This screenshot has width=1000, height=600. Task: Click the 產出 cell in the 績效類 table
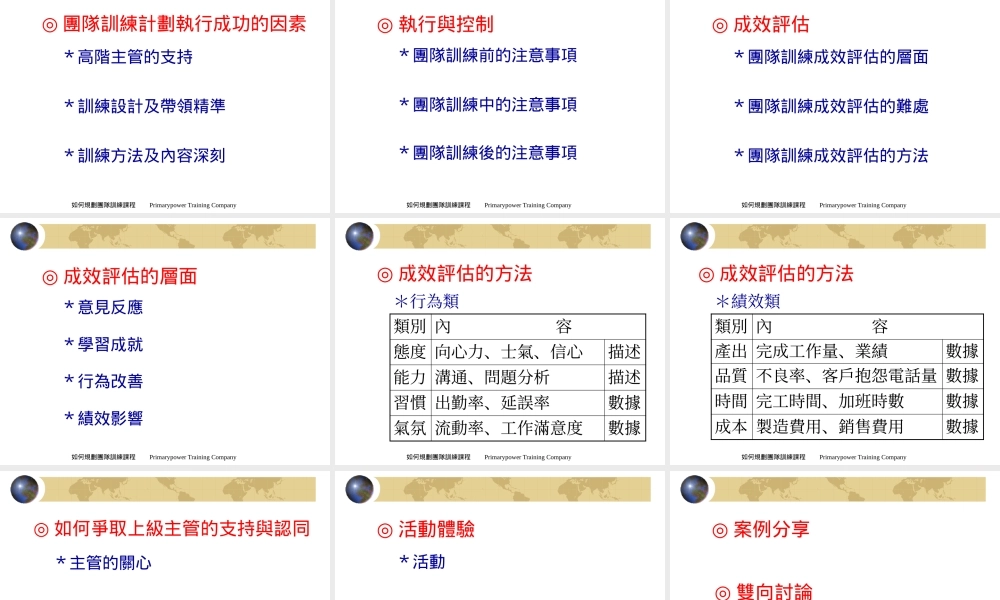coord(732,351)
